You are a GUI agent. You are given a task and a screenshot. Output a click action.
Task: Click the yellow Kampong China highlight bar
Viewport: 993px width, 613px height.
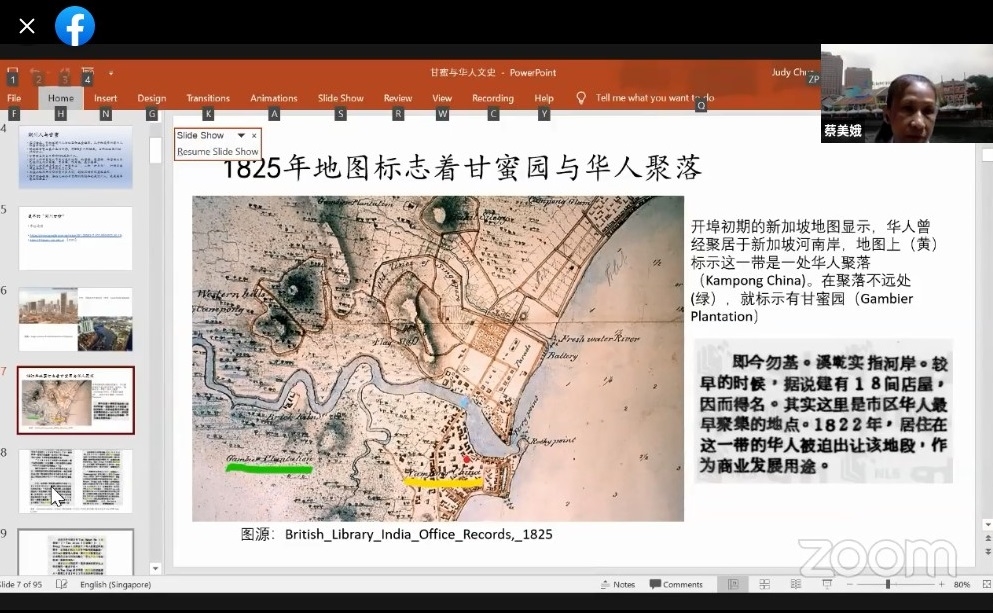point(443,482)
